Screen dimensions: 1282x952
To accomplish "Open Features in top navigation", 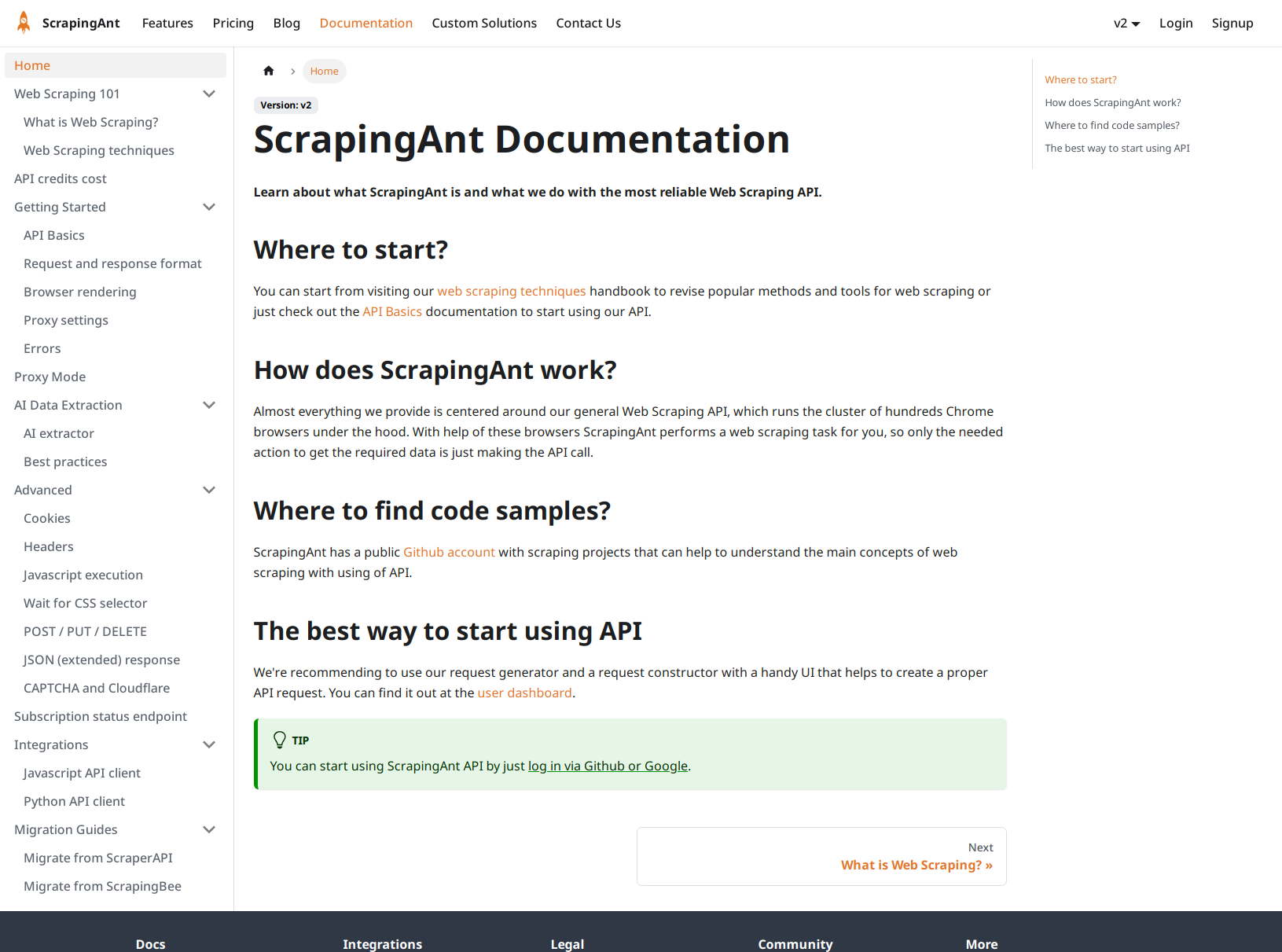I will [x=167, y=24].
